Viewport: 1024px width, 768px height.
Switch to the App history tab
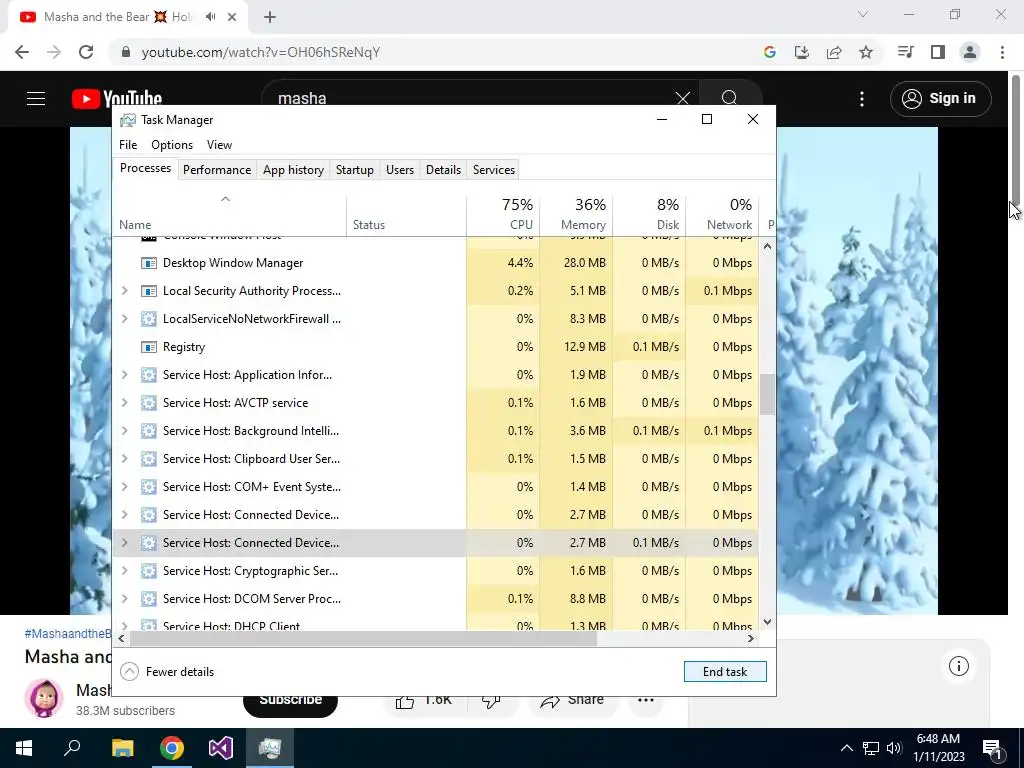click(x=293, y=170)
